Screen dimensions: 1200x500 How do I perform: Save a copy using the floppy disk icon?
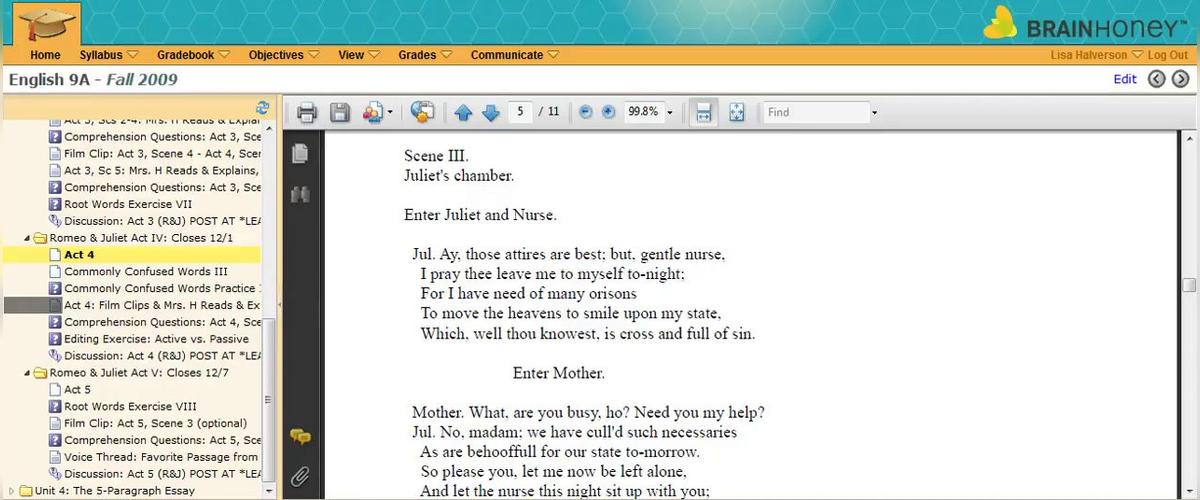click(x=340, y=113)
